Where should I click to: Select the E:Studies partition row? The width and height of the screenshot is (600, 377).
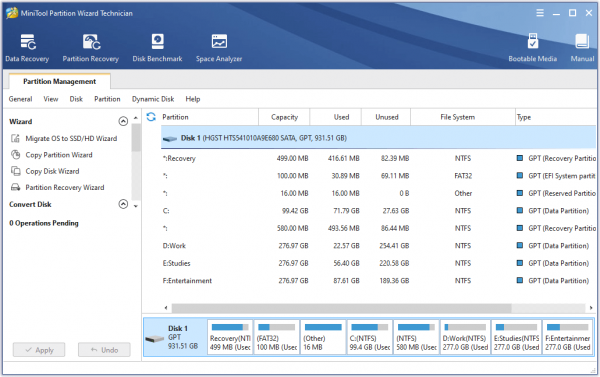379,263
